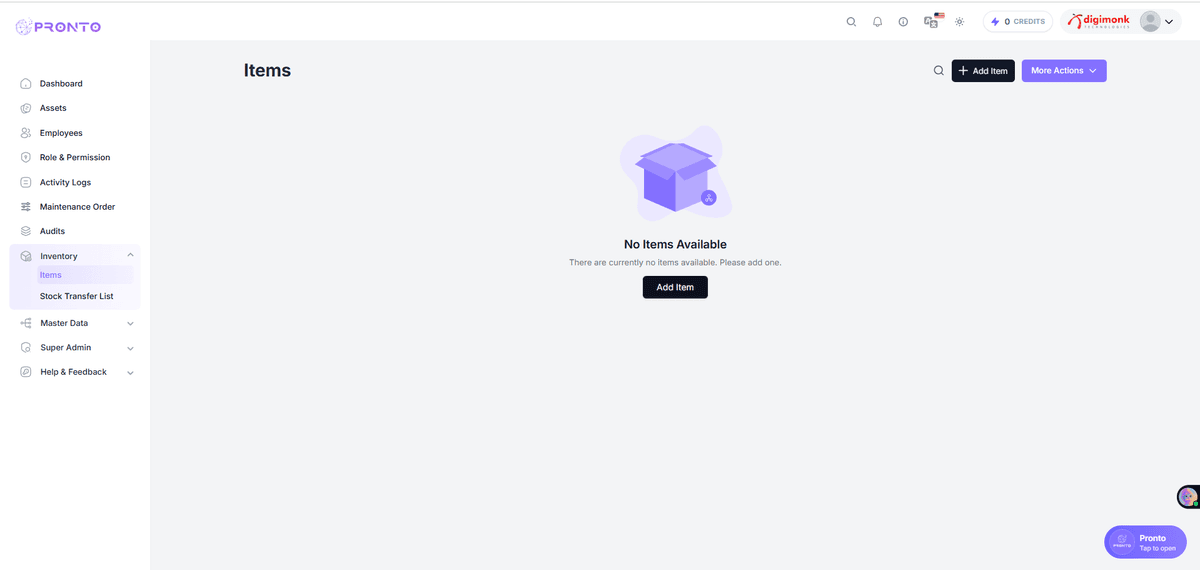Click the Activity Logs icon

pyautogui.click(x=26, y=182)
